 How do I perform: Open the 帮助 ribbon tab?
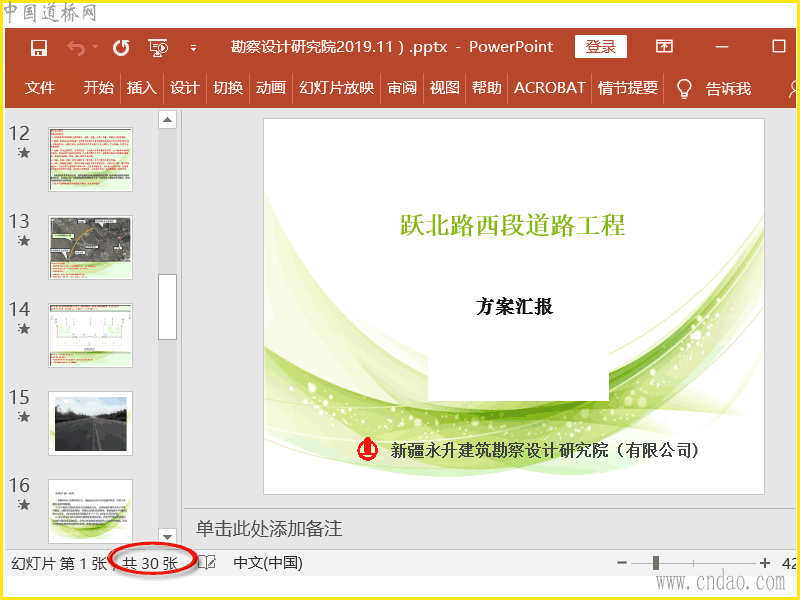[486, 88]
